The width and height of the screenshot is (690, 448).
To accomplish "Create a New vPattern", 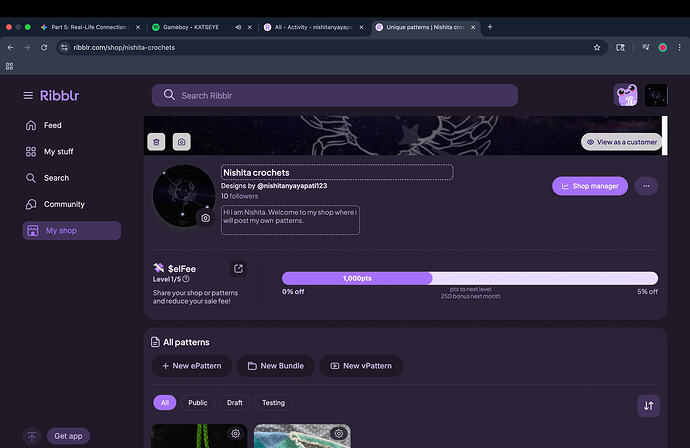I will [x=361, y=366].
